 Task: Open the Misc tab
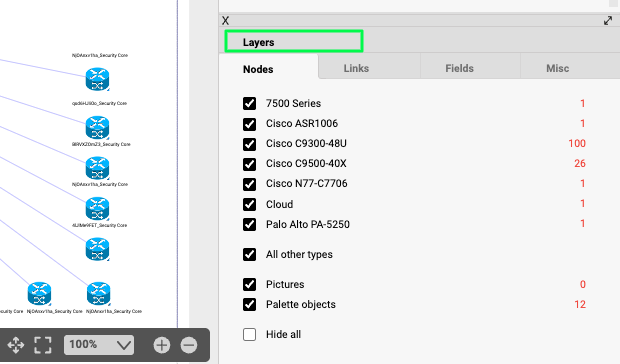pos(558,68)
